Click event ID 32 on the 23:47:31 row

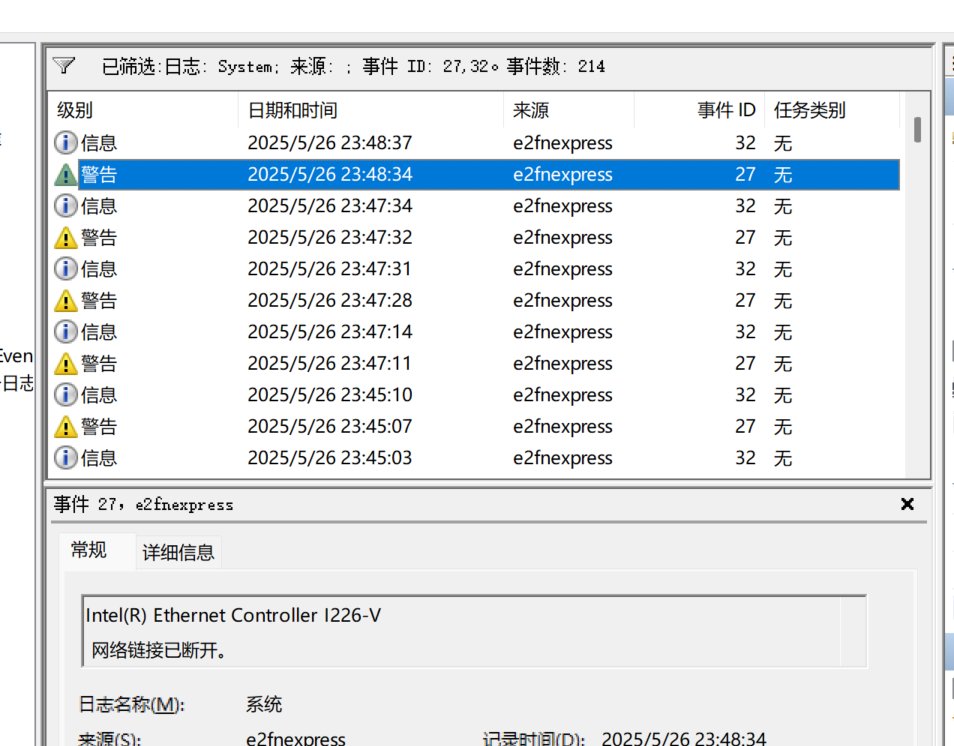coord(745,269)
